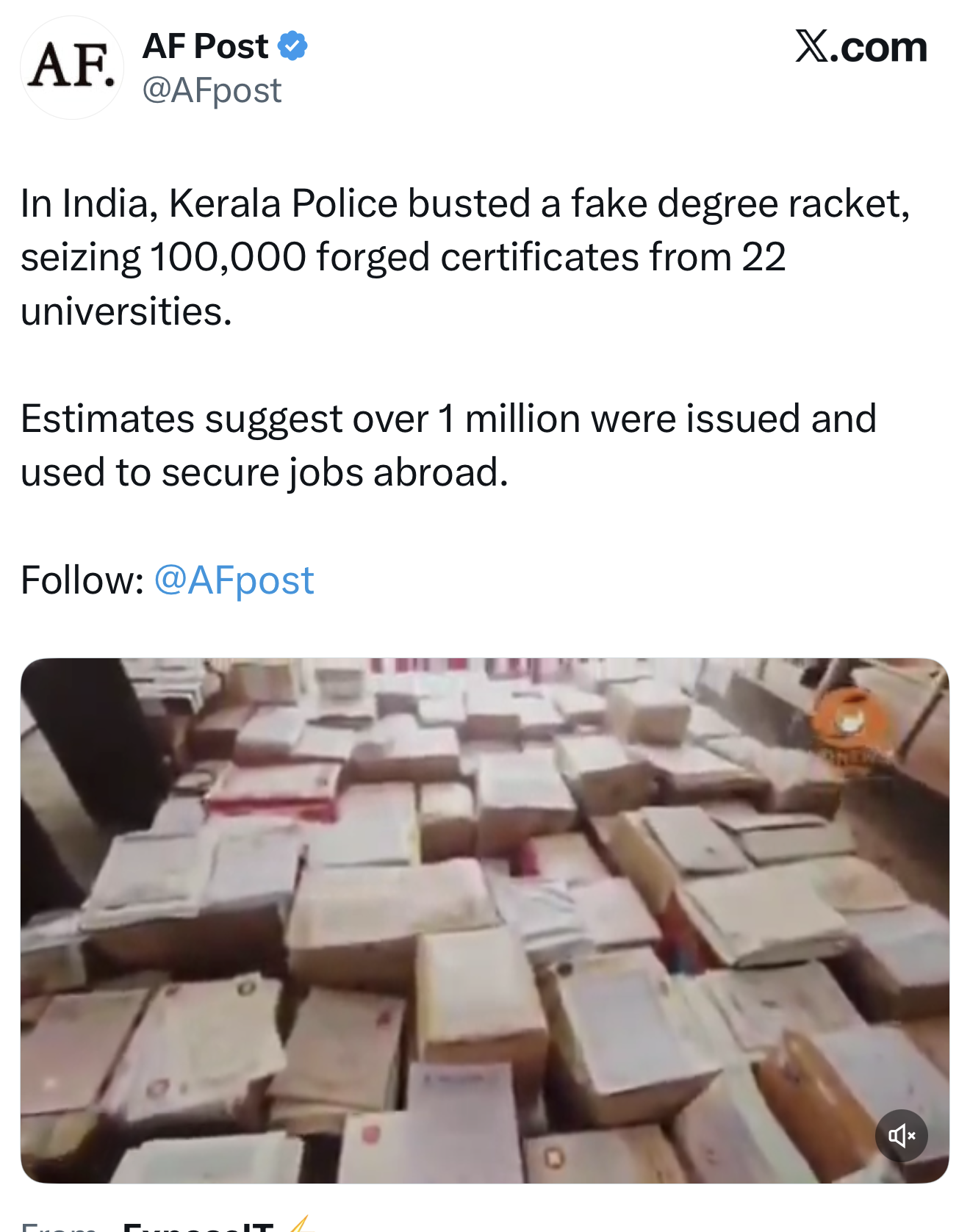Click the red-bordered certificate stack in video
This screenshot has height=1232, width=970.
tap(273, 790)
